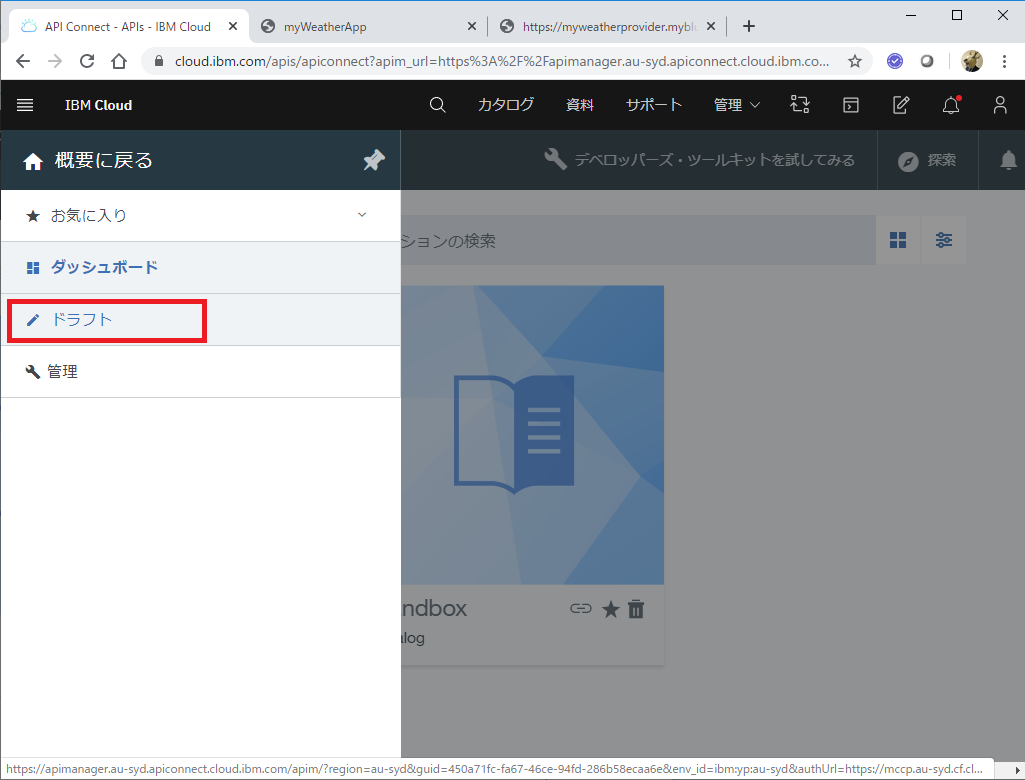The image size is (1025, 780).
Task: Open the 管理 dropdown in the header
Action: [737, 105]
